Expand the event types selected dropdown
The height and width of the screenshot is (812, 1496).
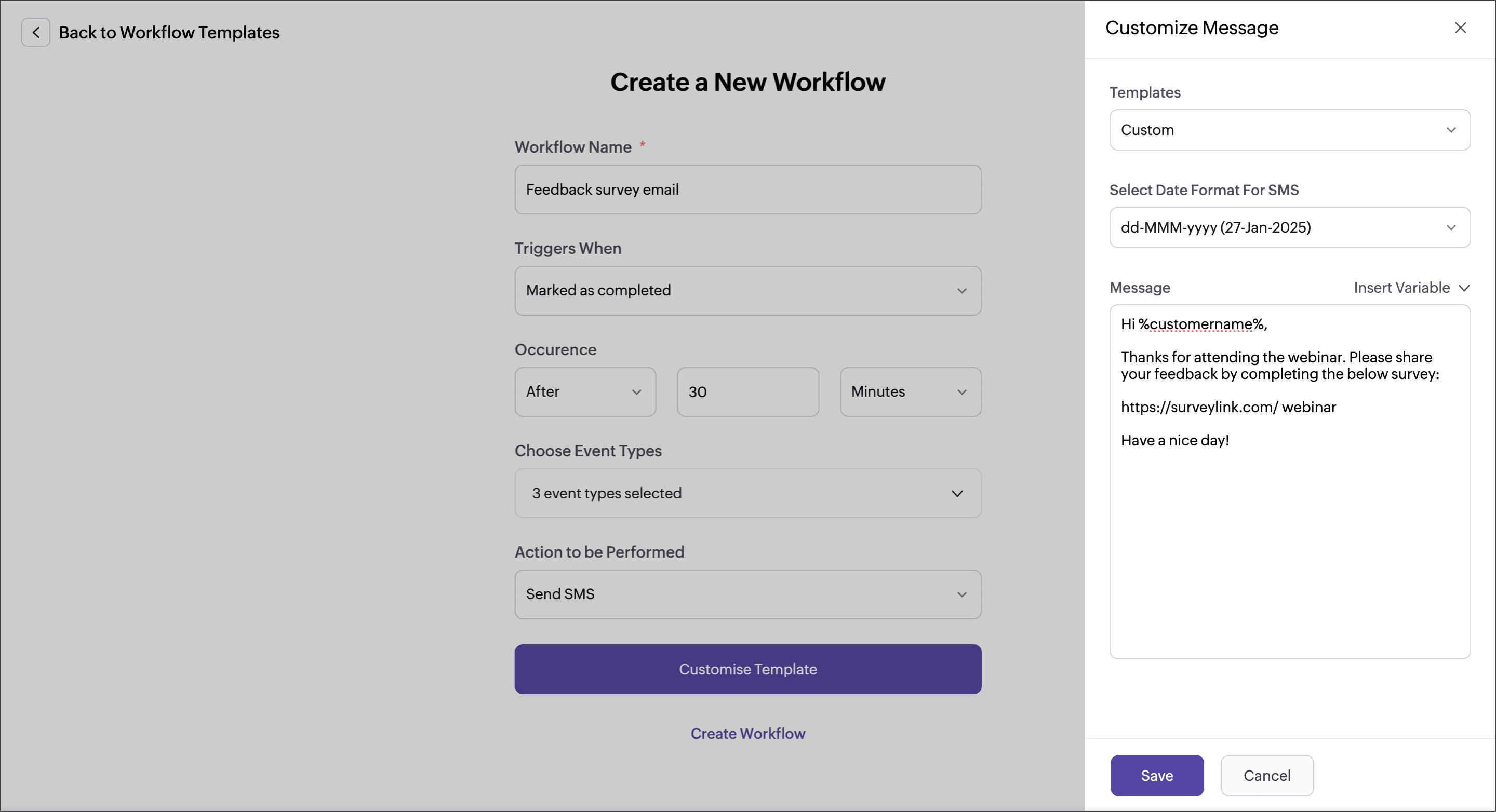(747, 493)
